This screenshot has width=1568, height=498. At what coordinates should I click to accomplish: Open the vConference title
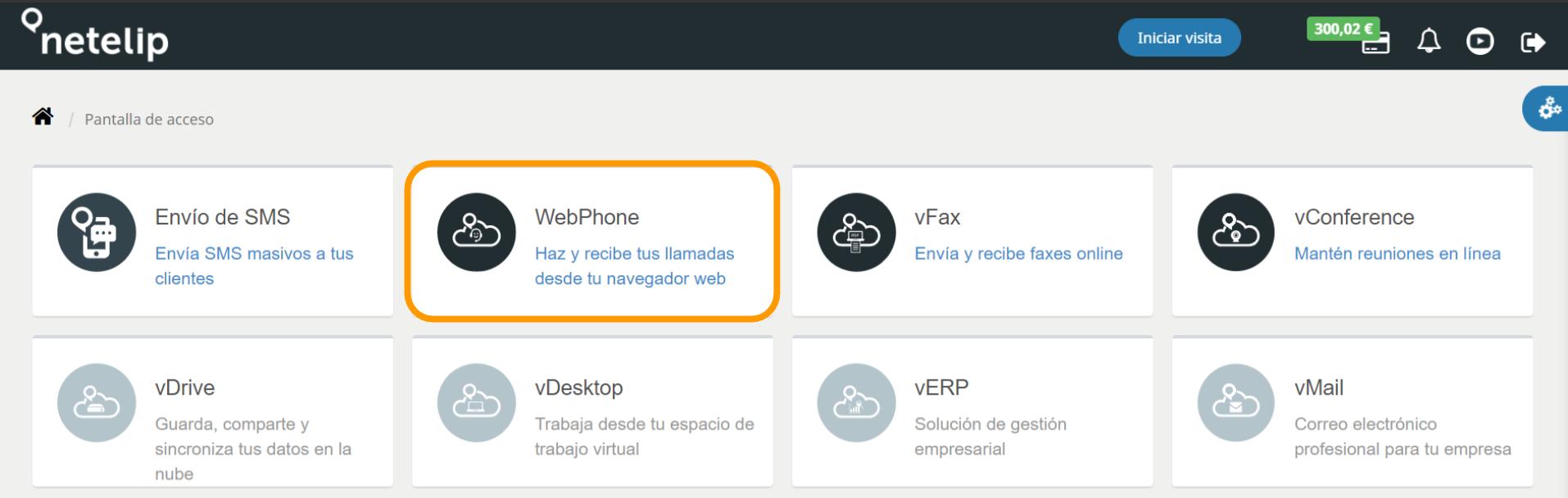[x=1354, y=217]
